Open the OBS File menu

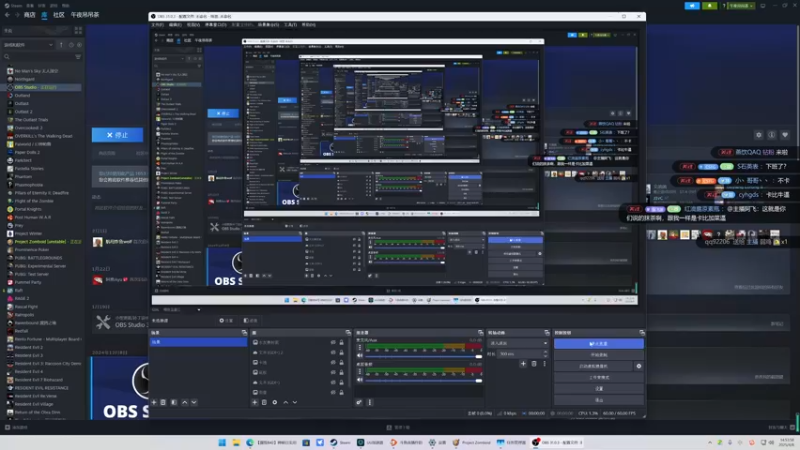(x=158, y=24)
